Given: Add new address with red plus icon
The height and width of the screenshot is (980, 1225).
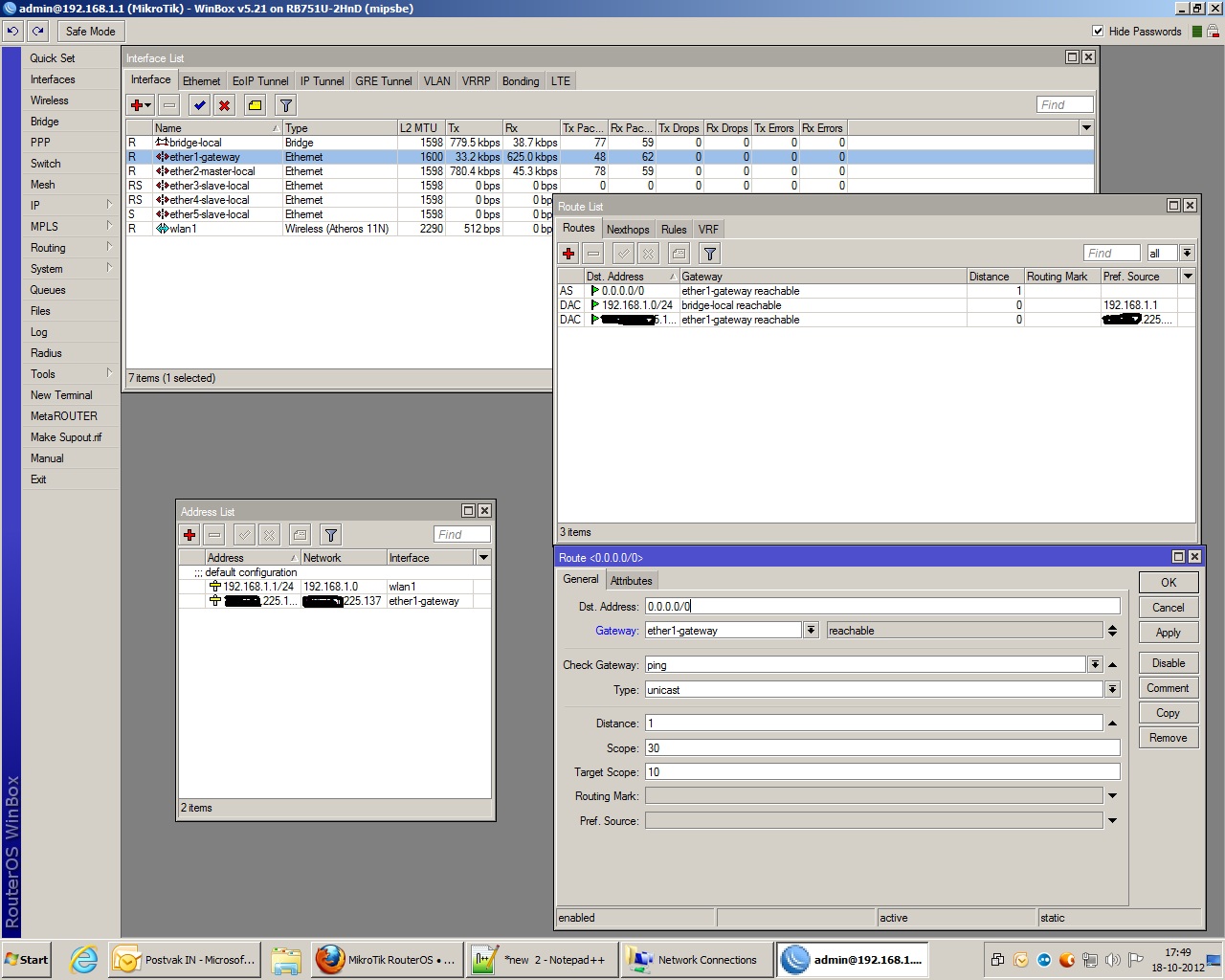Looking at the screenshot, I should click(189, 535).
